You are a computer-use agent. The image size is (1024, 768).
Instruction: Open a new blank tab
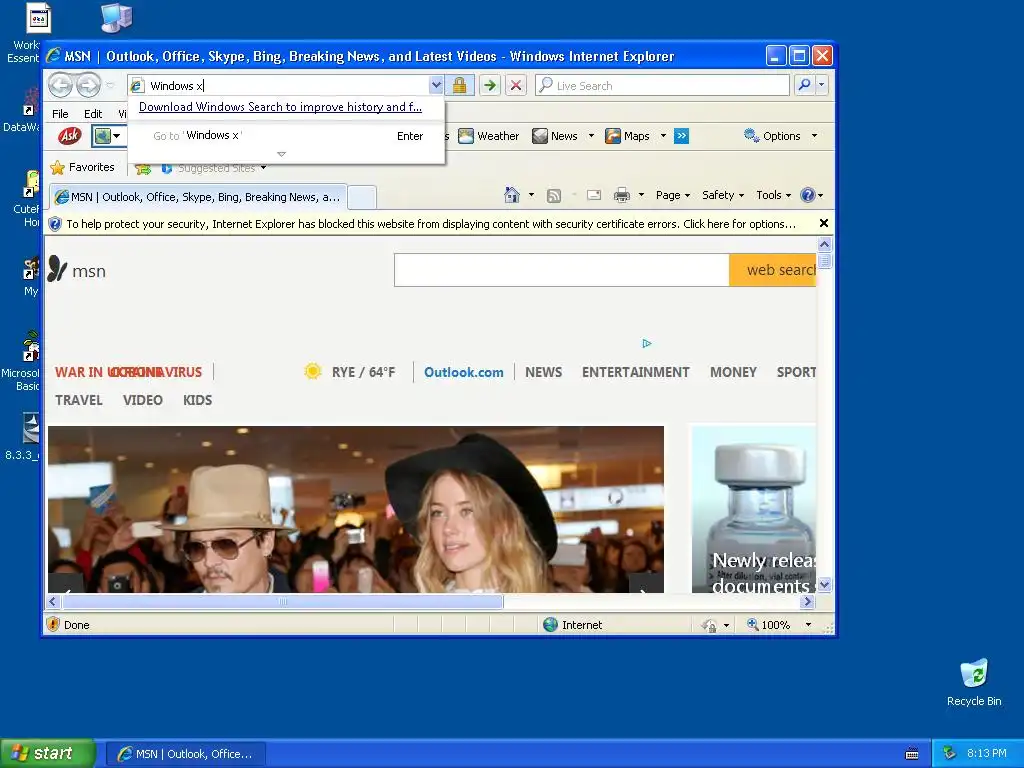point(362,197)
